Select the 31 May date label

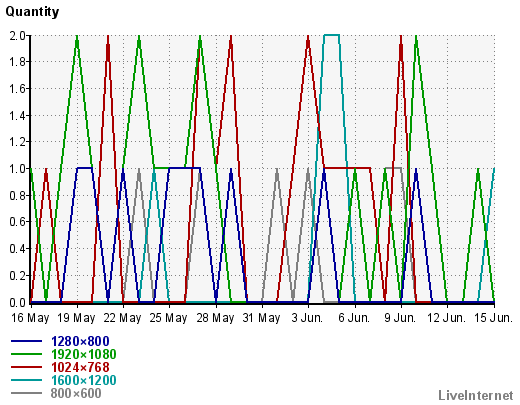[x=261, y=318]
